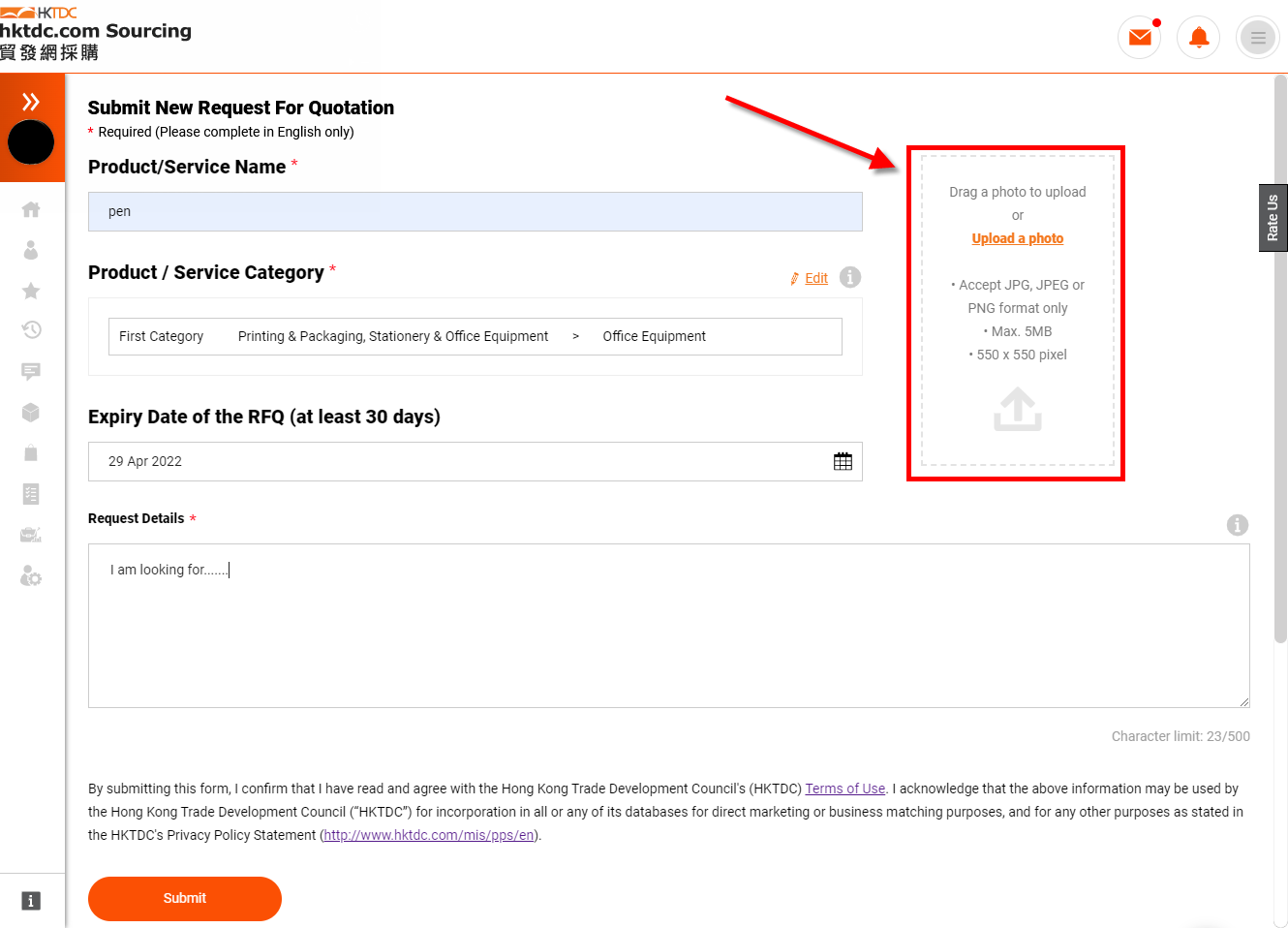1288x928 pixels.
Task: Open the checklist sidebar icon
Action: 31,494
